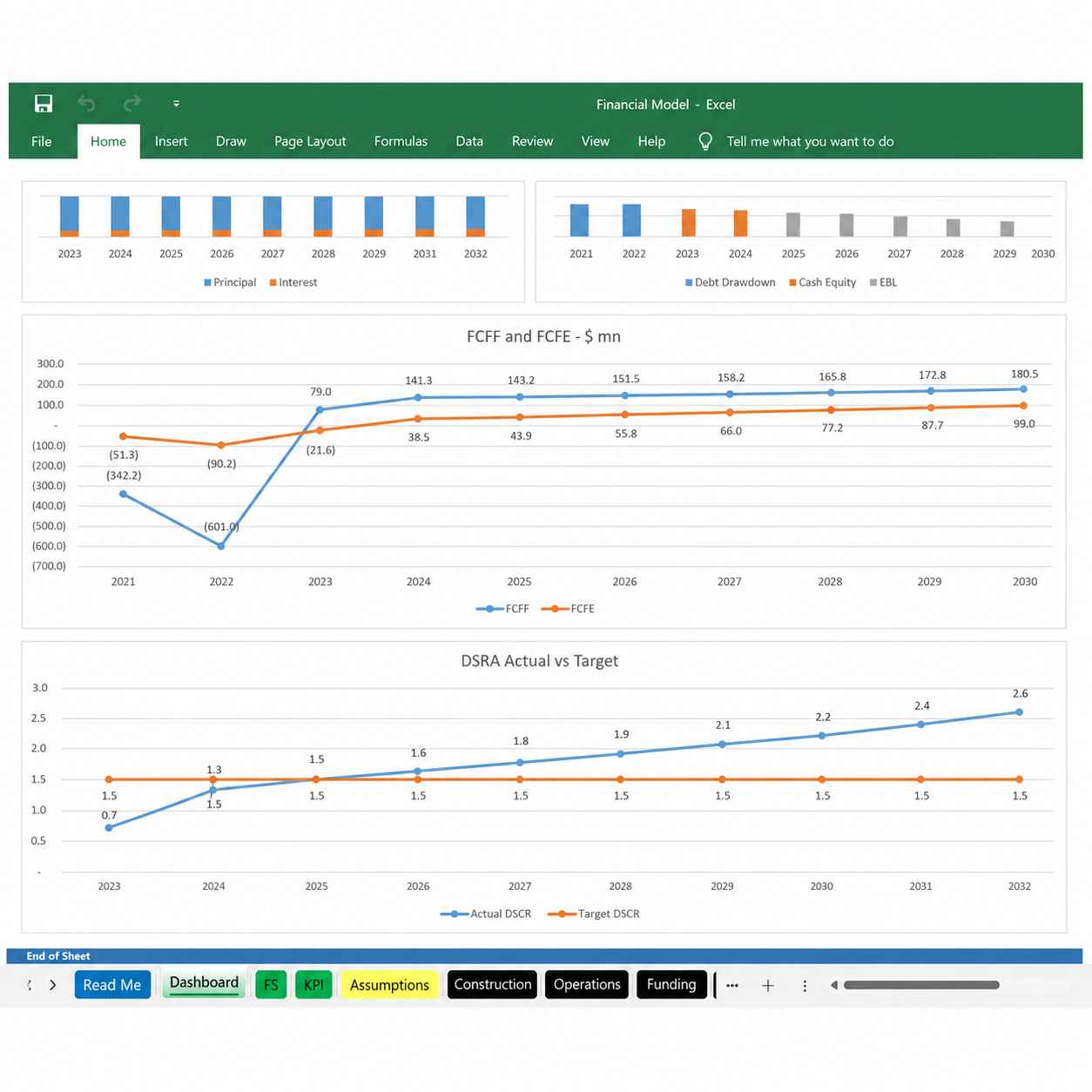Screen dimensions: 1092x1092
Task: Click the horizontal scrollbar left arrow
Action: (834, 985)
